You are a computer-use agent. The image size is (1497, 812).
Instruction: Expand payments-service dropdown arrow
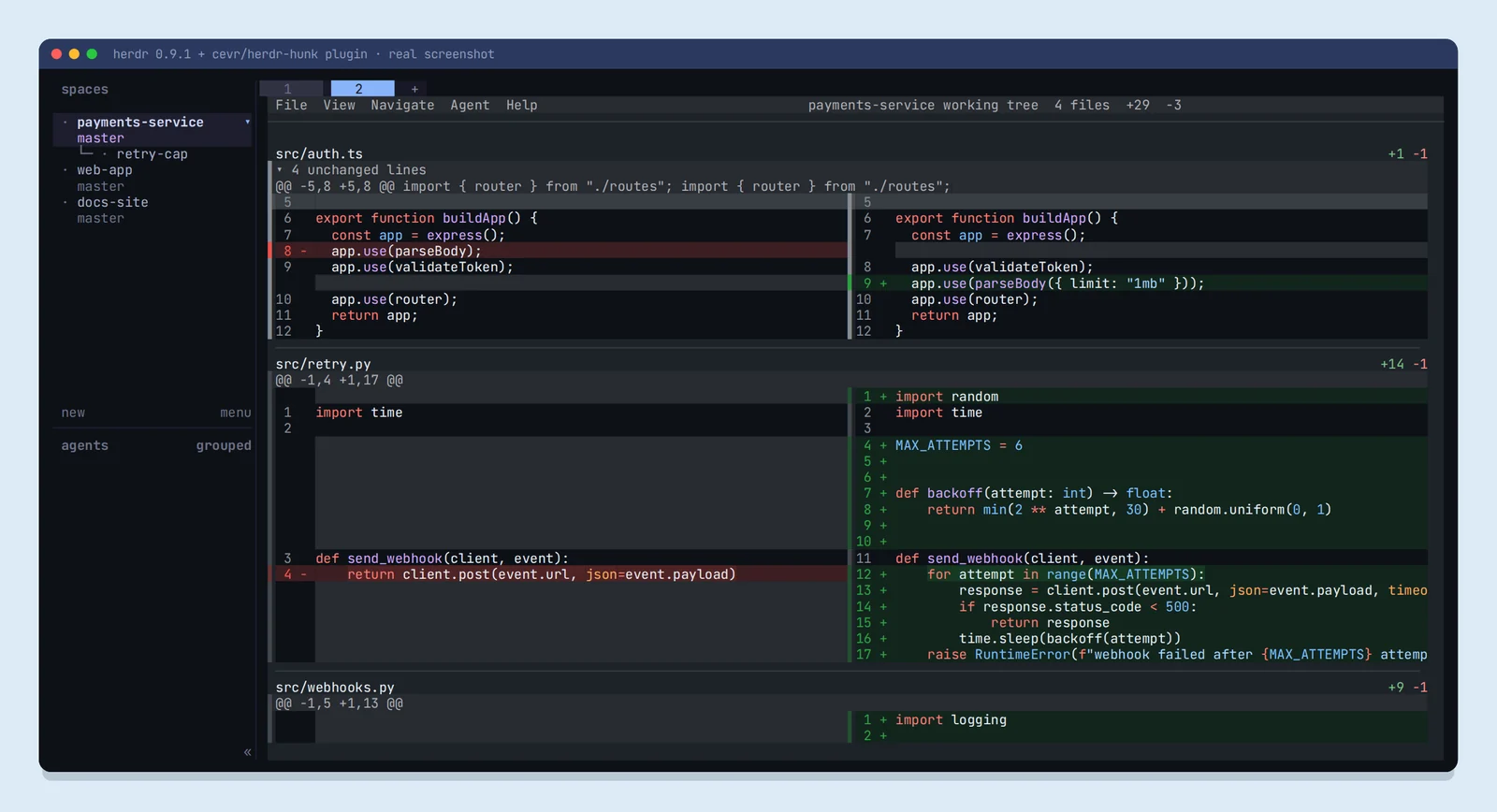247,122
